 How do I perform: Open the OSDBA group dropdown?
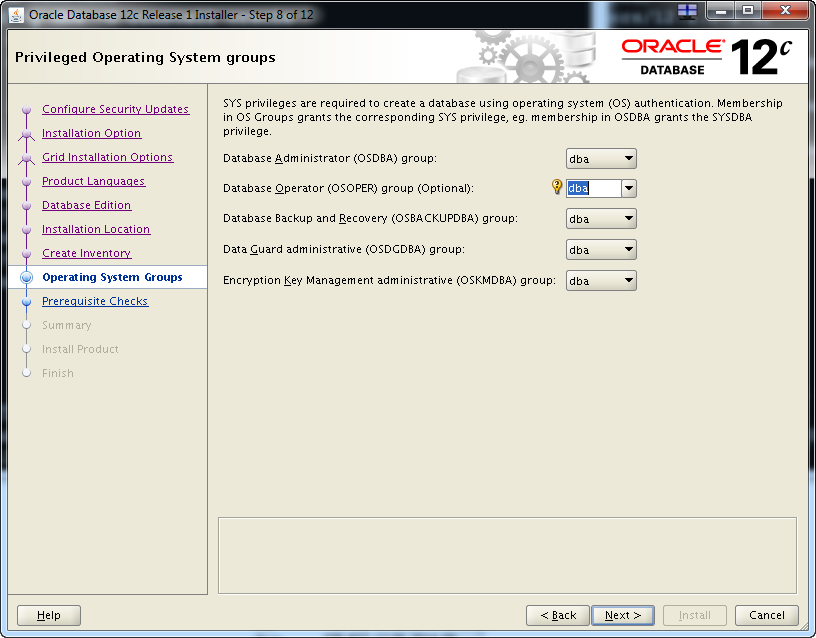[601, 159]
